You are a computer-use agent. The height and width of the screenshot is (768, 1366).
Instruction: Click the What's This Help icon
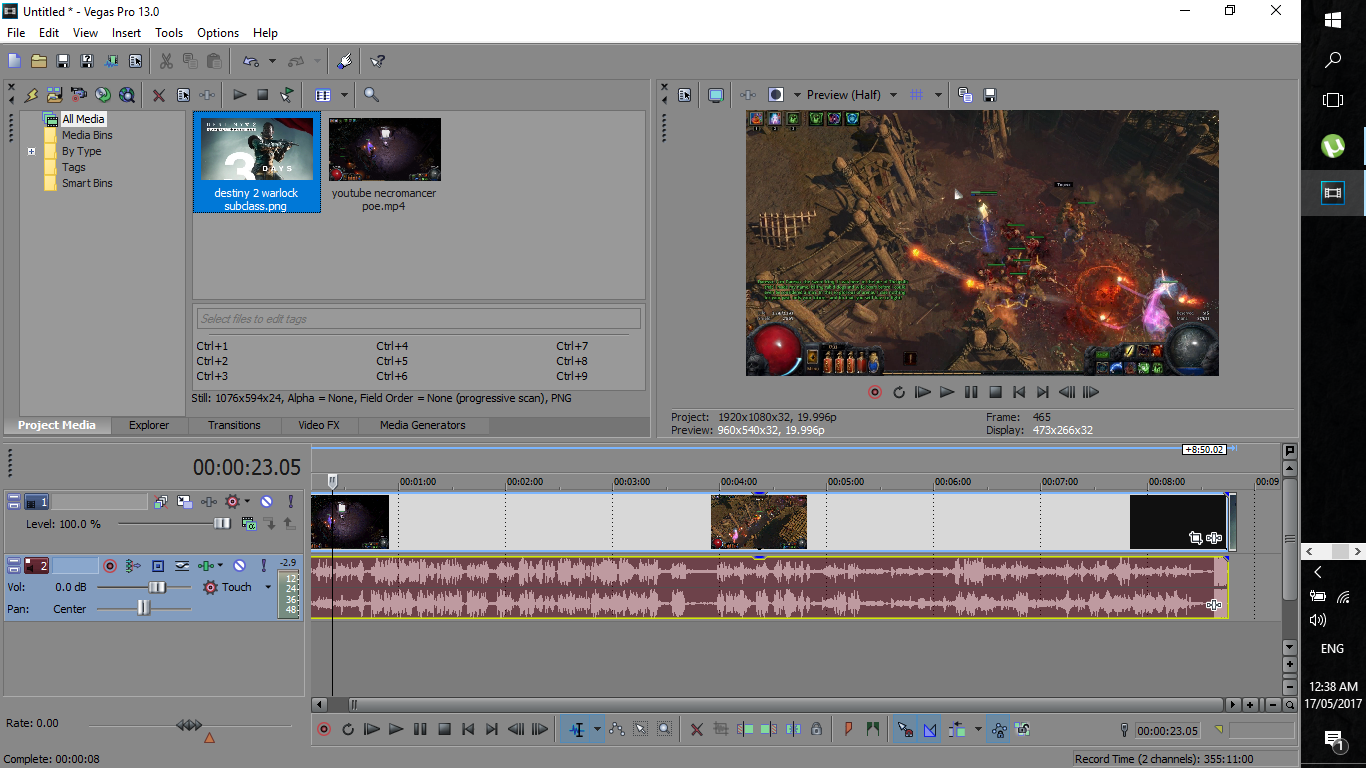pos(377,61)
